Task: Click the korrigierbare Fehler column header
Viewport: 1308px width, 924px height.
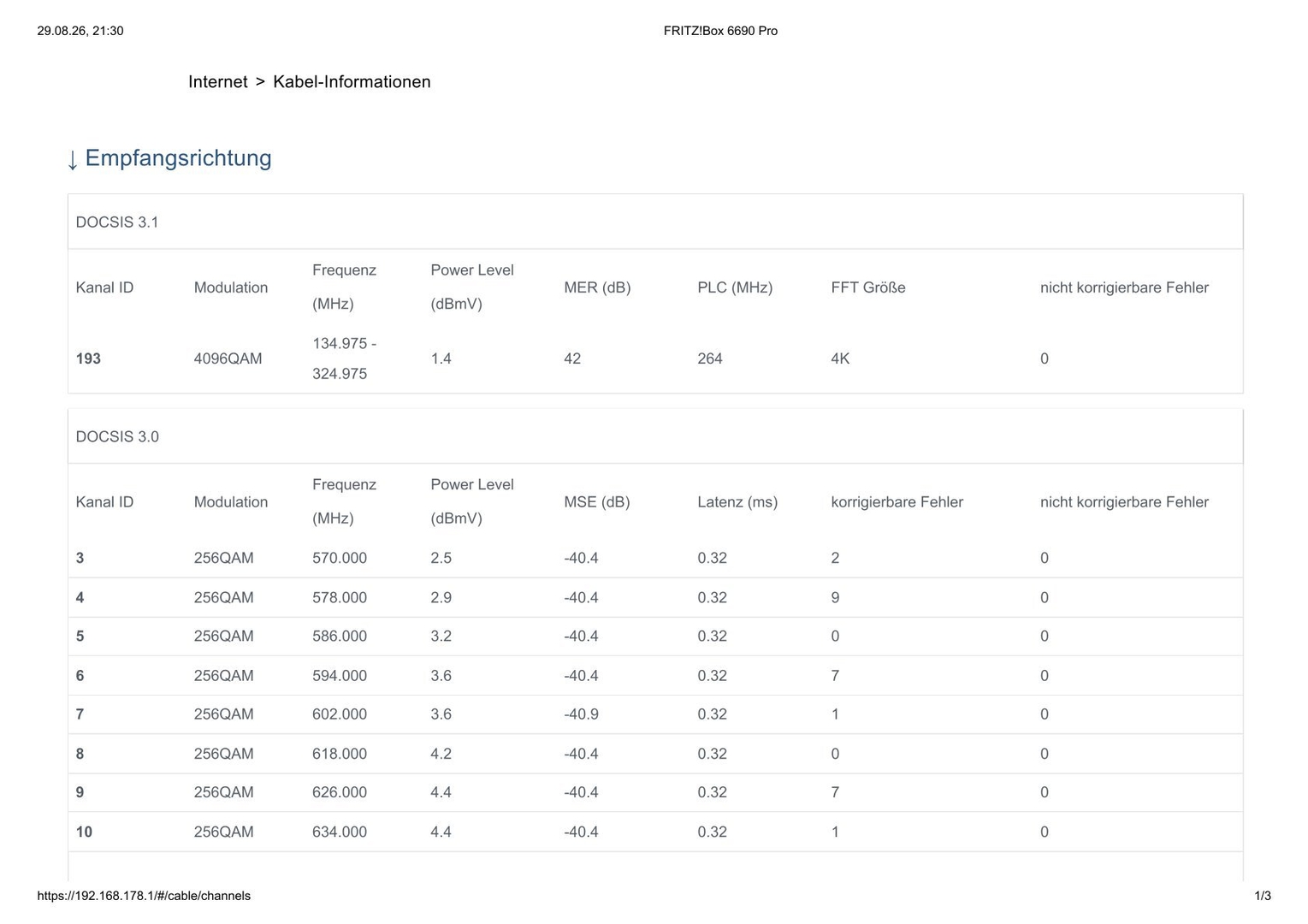Action: click(897, 502)
